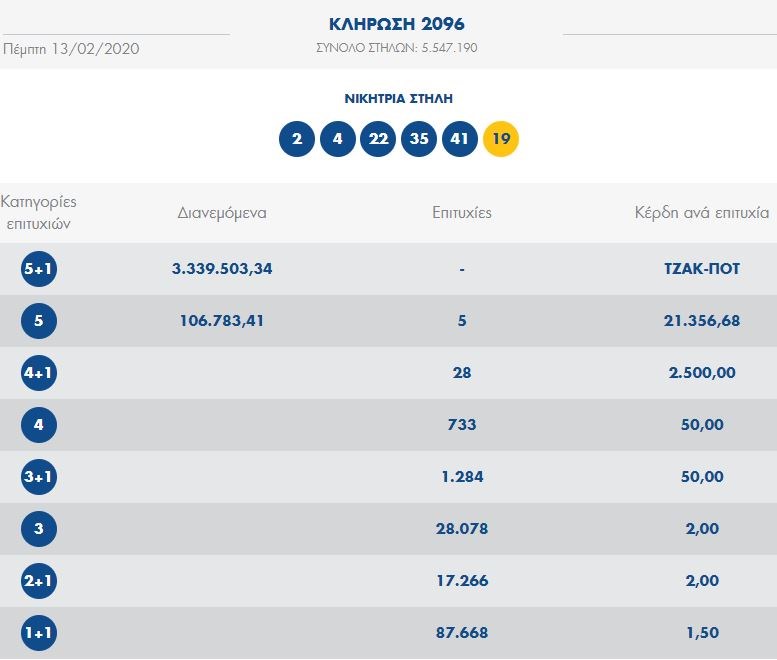Select the number 35 ball

419,139
